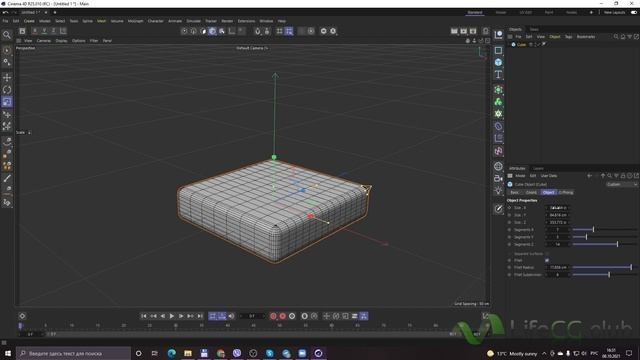Toggle the new layouts switch at top right
The image size is (640, 360).
pos(634,12)
